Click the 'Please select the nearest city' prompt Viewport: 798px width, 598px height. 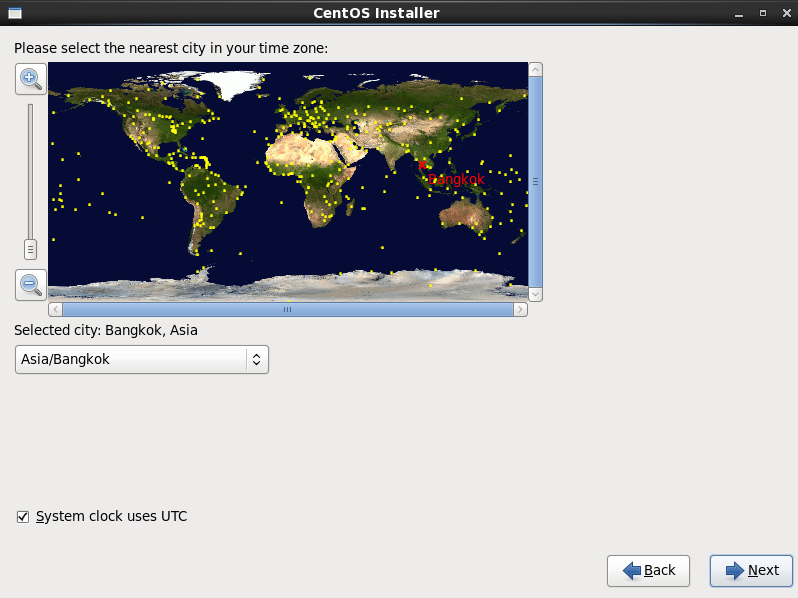pos(171,48)
